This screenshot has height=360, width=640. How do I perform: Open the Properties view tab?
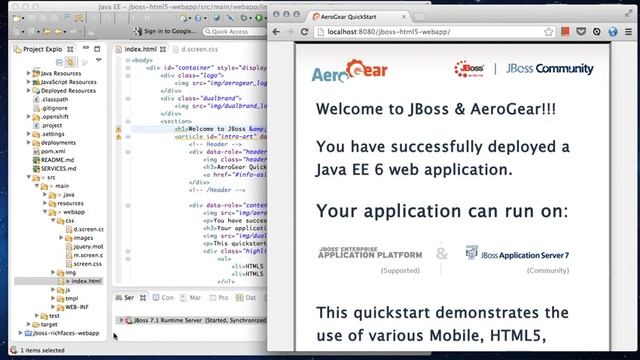click(x=219, y=298)
